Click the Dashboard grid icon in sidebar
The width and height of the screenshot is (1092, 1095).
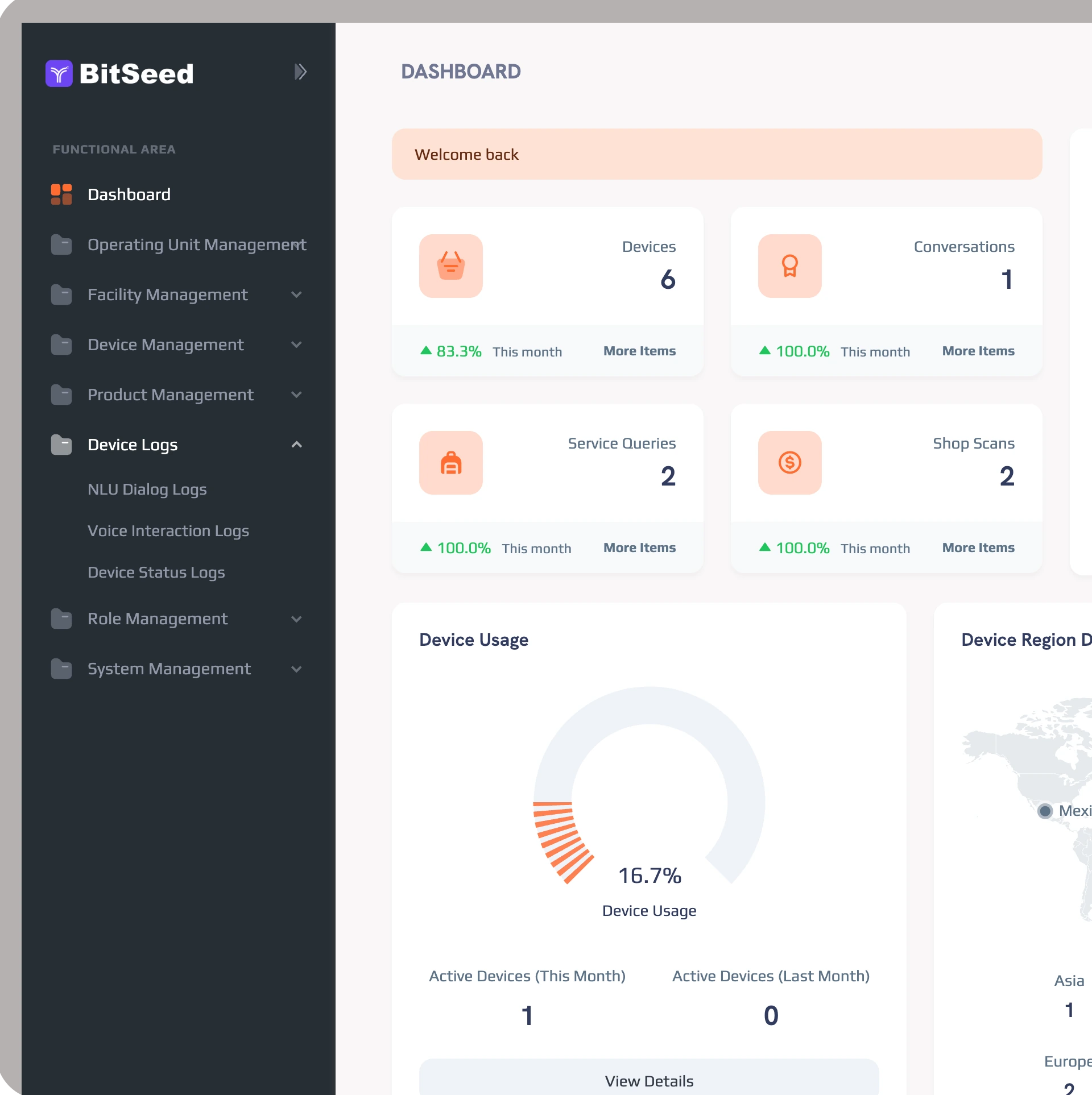[x=61, y=194]
